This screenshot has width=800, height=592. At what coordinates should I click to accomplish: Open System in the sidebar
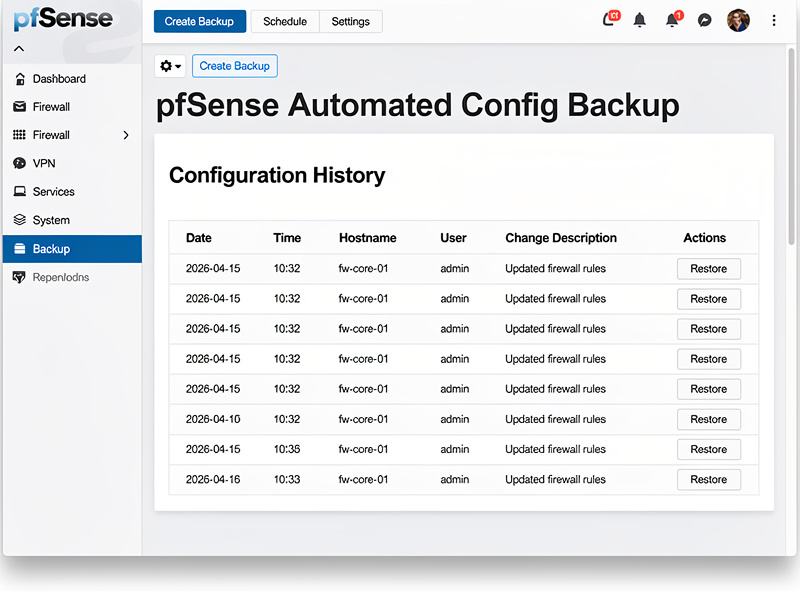point(72,220)
